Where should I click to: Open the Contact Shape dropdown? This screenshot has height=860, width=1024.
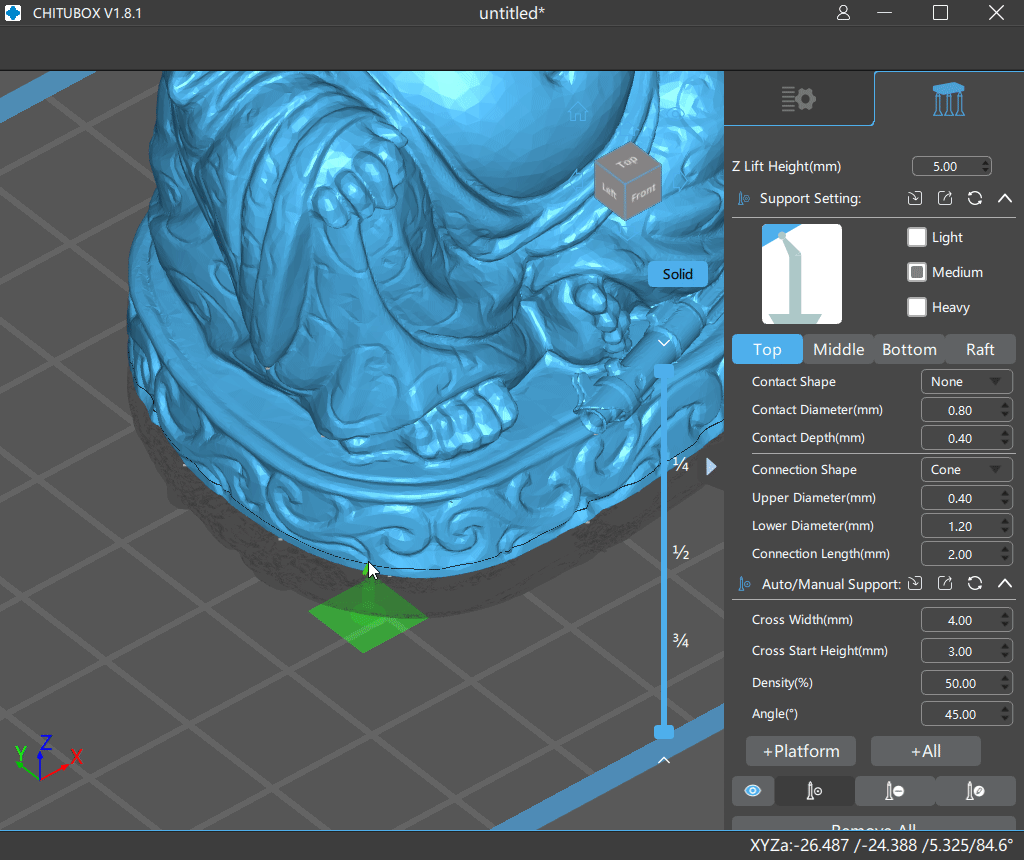967,381
